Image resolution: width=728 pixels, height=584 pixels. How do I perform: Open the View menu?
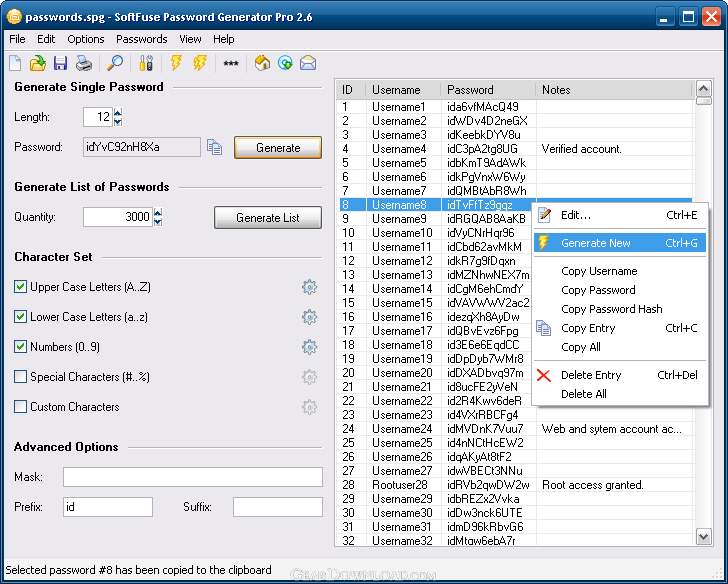pos(190,39)
